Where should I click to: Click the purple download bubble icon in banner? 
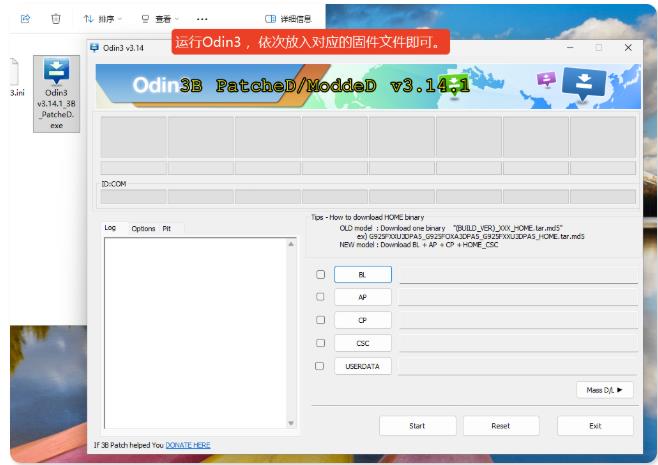tap(546, 79)
